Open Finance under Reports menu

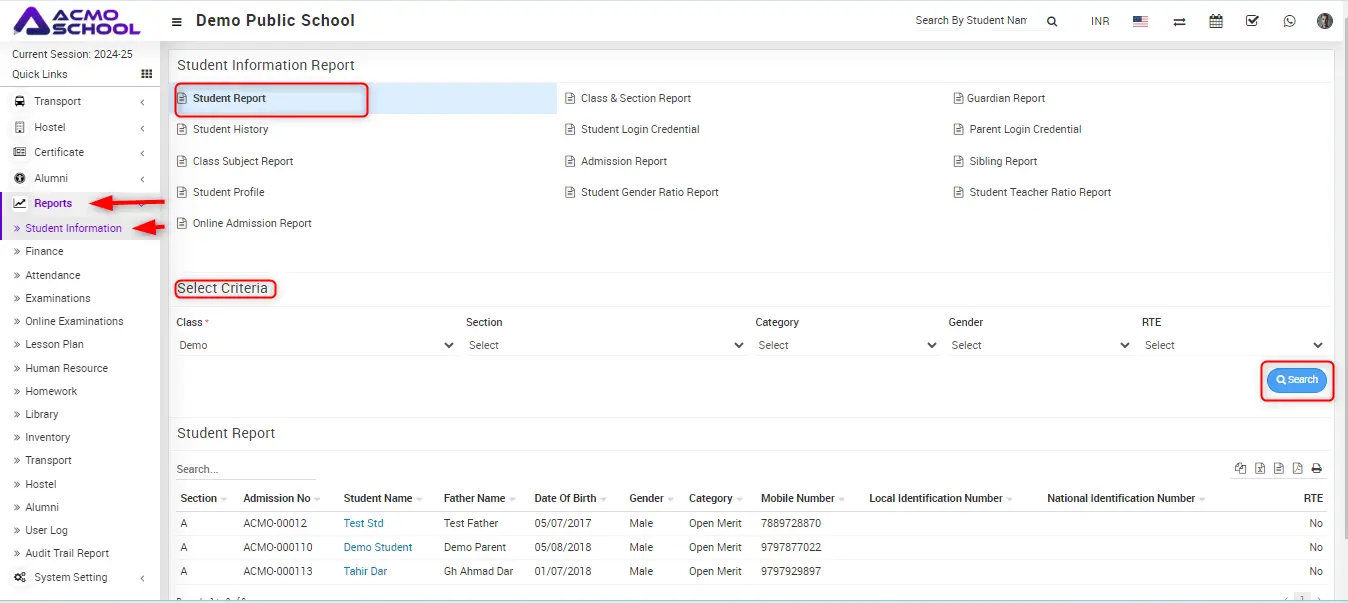tap(44, 251)
